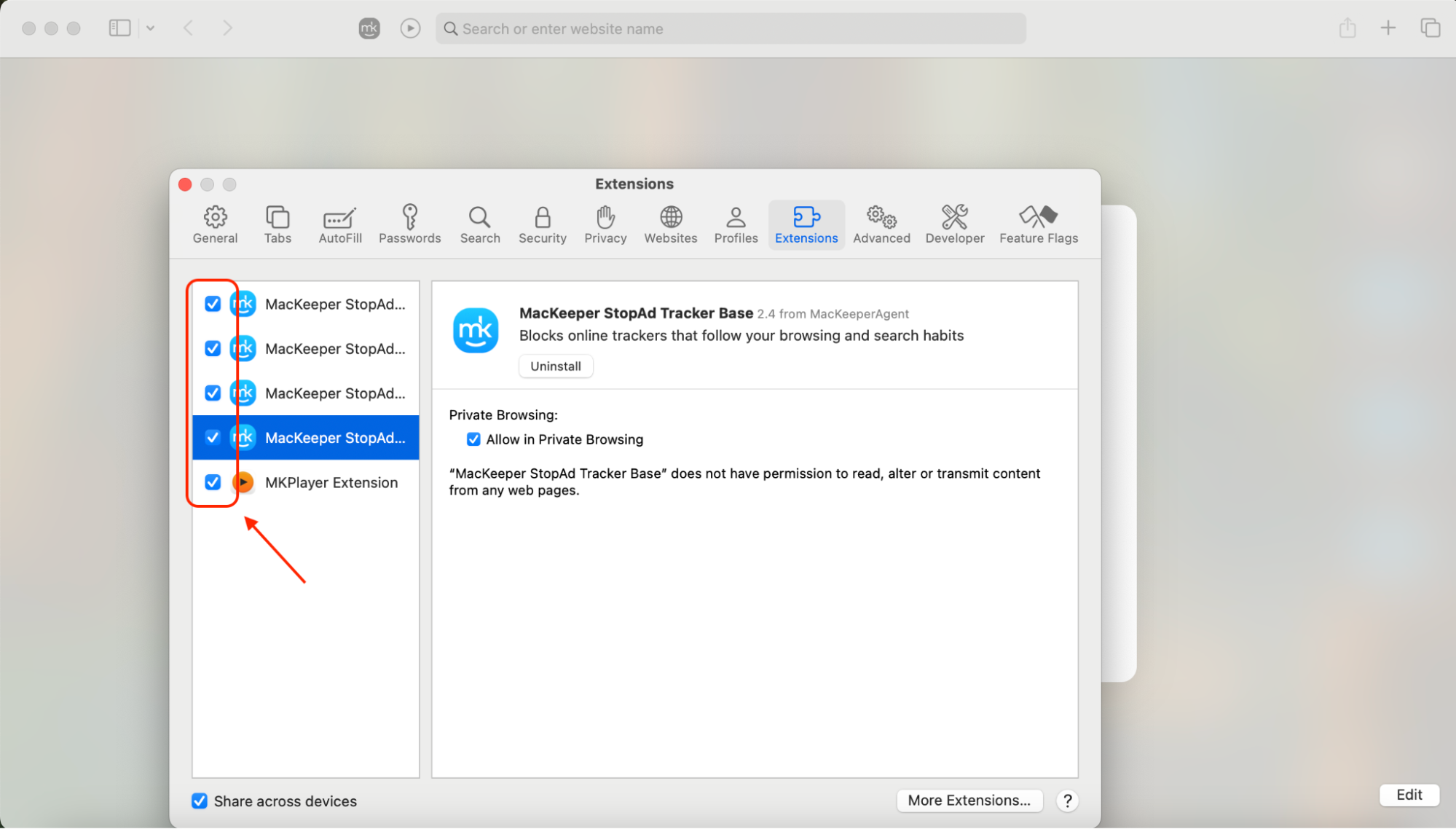Select the Privacy settings icon
1456x829 pixels.
tap(605, 224)
